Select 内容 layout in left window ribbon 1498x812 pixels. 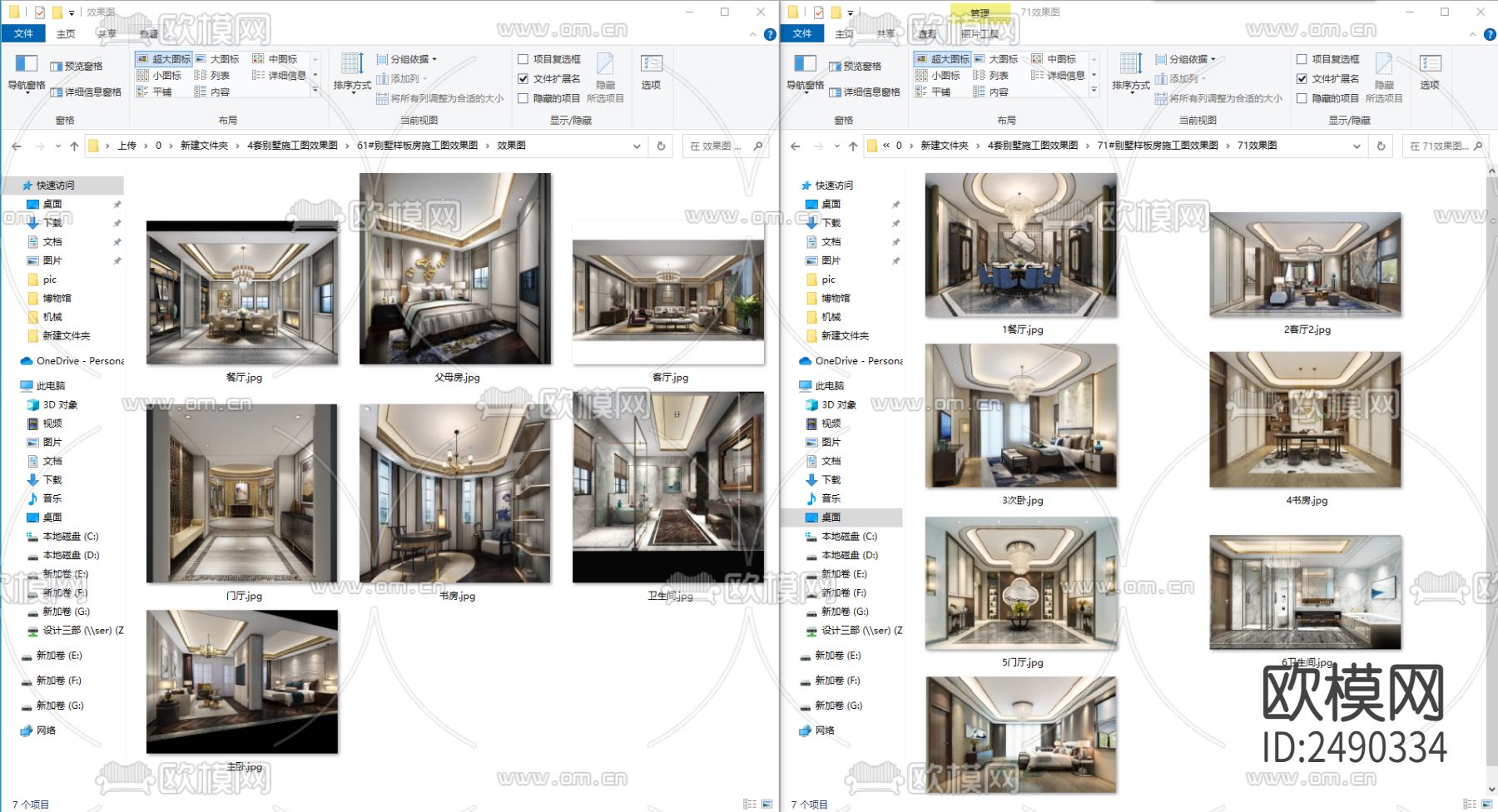click(212, 92)
